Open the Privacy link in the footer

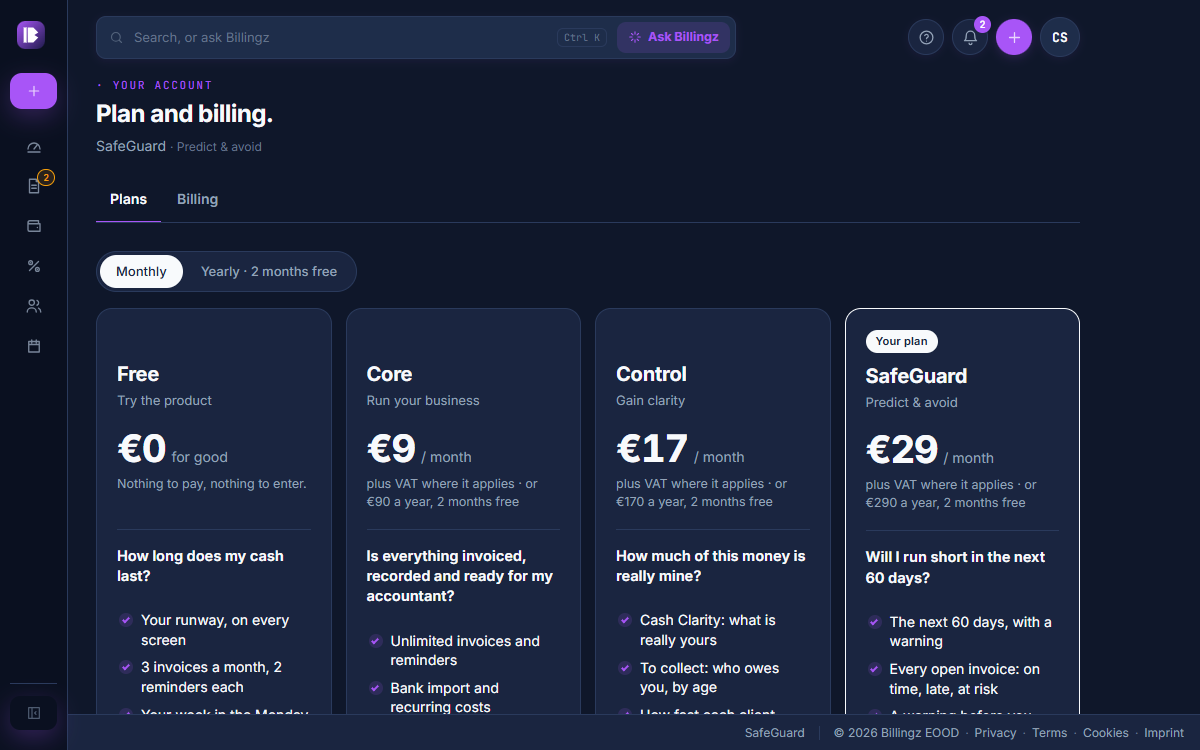[x=995, y=733]
